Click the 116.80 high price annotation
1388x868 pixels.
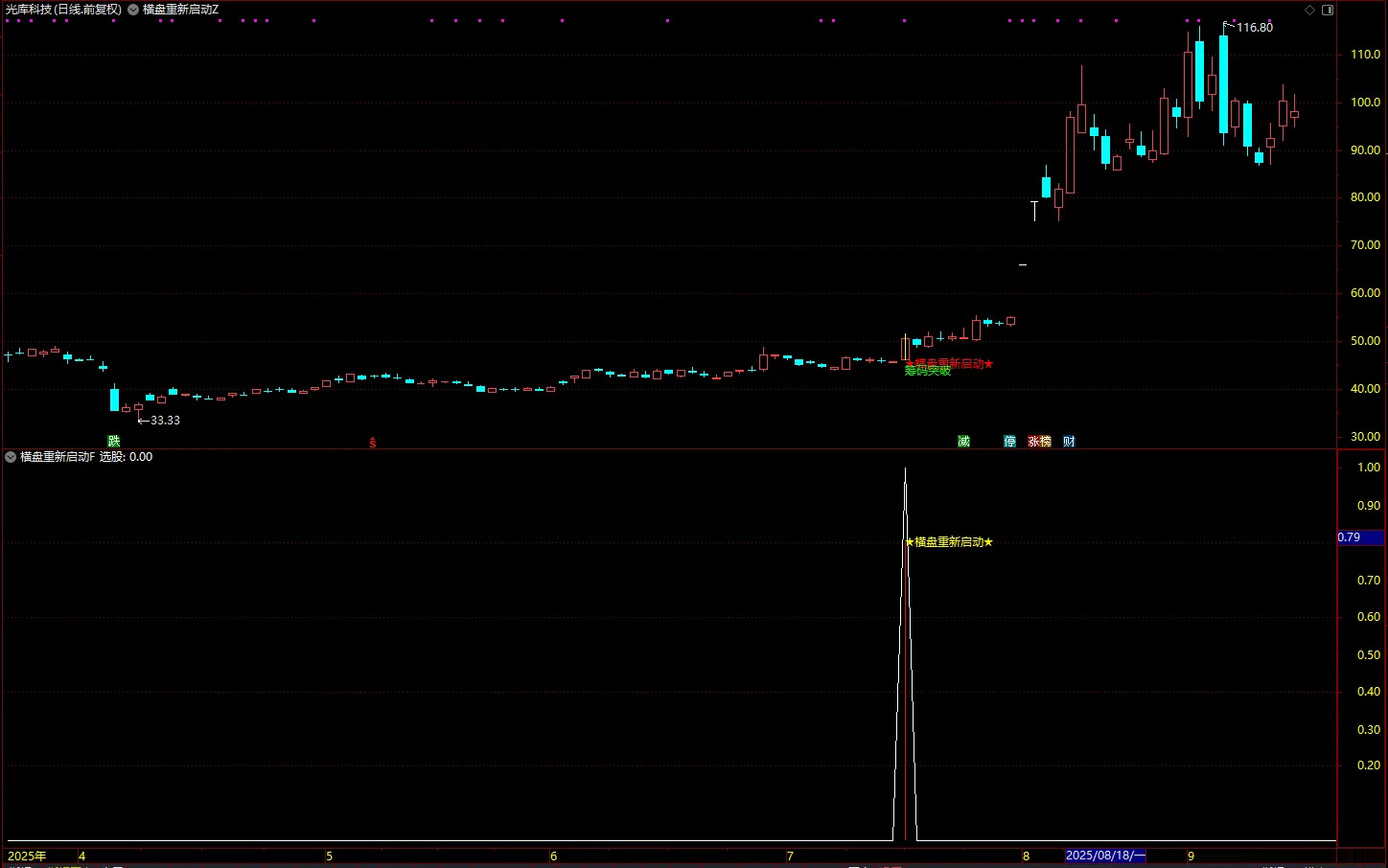point(1255,28)
